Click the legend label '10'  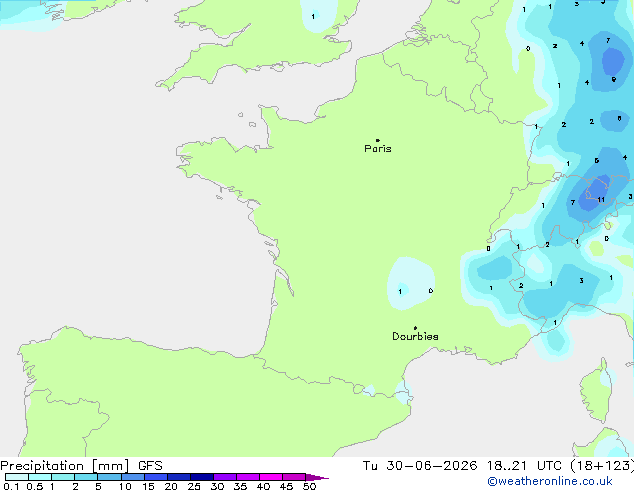[125, 486]
